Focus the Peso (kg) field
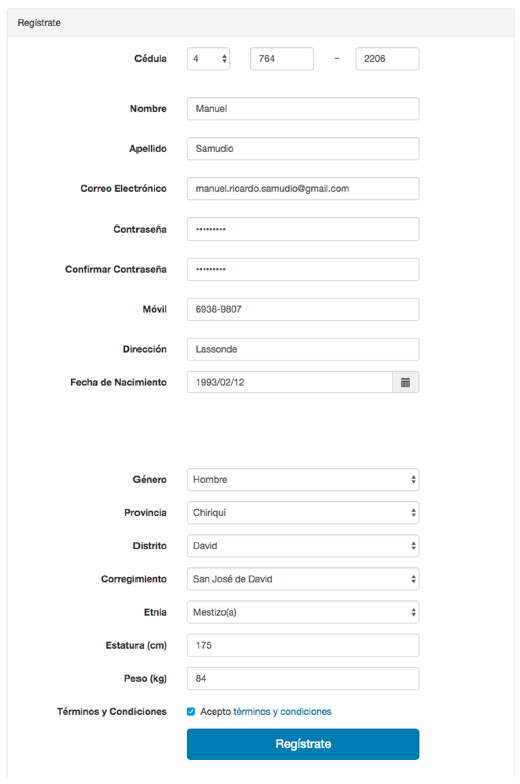Image resolution: width=520 pixels, height=784 pixels. point(303,678)
